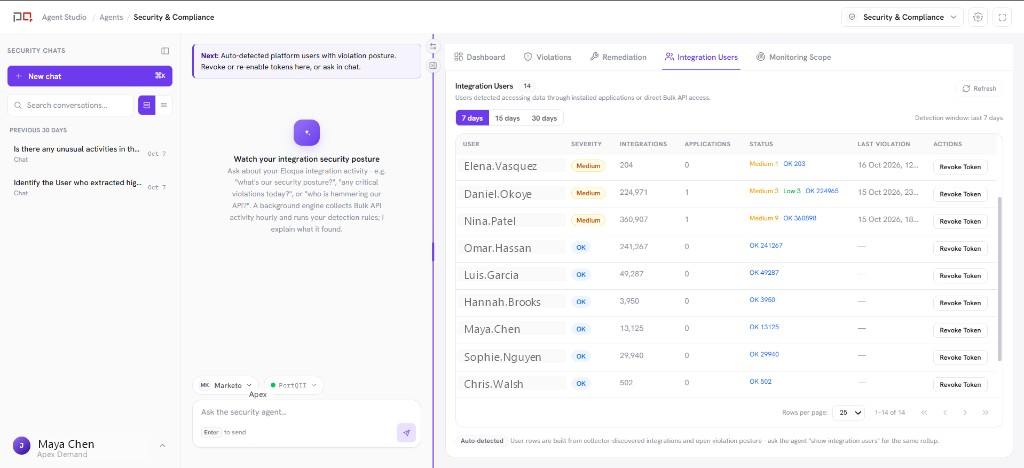Click 'OK 49287' status link
The image size is (1024, 468).
(764, 273)
